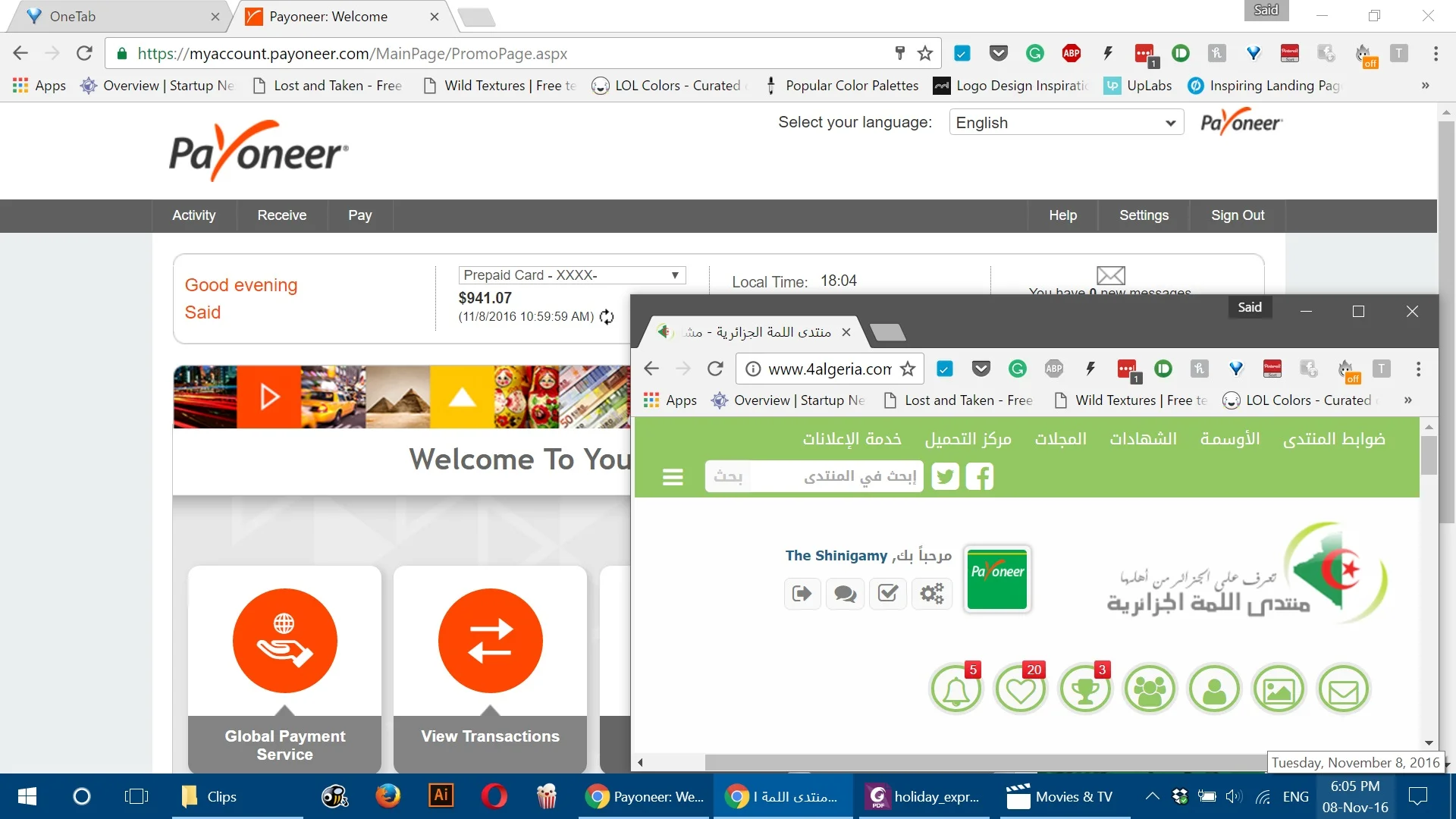The width and height of the screenshot is (1456, 819).
Task: Open the Global Payment Service icon
Action: [x=284, y=641]
